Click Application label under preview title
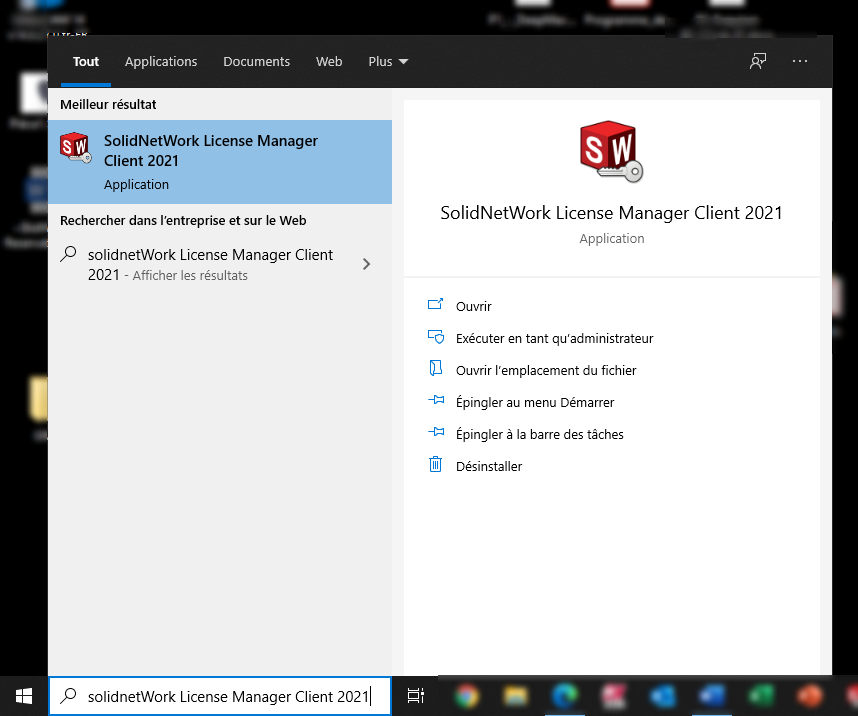This screenshot has height=716, width=858. coord(612,239)
